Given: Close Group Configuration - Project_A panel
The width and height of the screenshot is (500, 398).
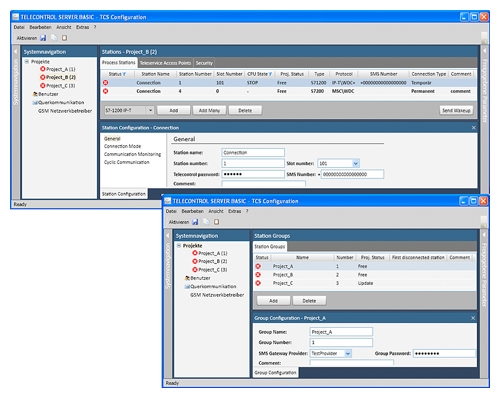Looking at the screenshot, I should [x=473, y=318].
